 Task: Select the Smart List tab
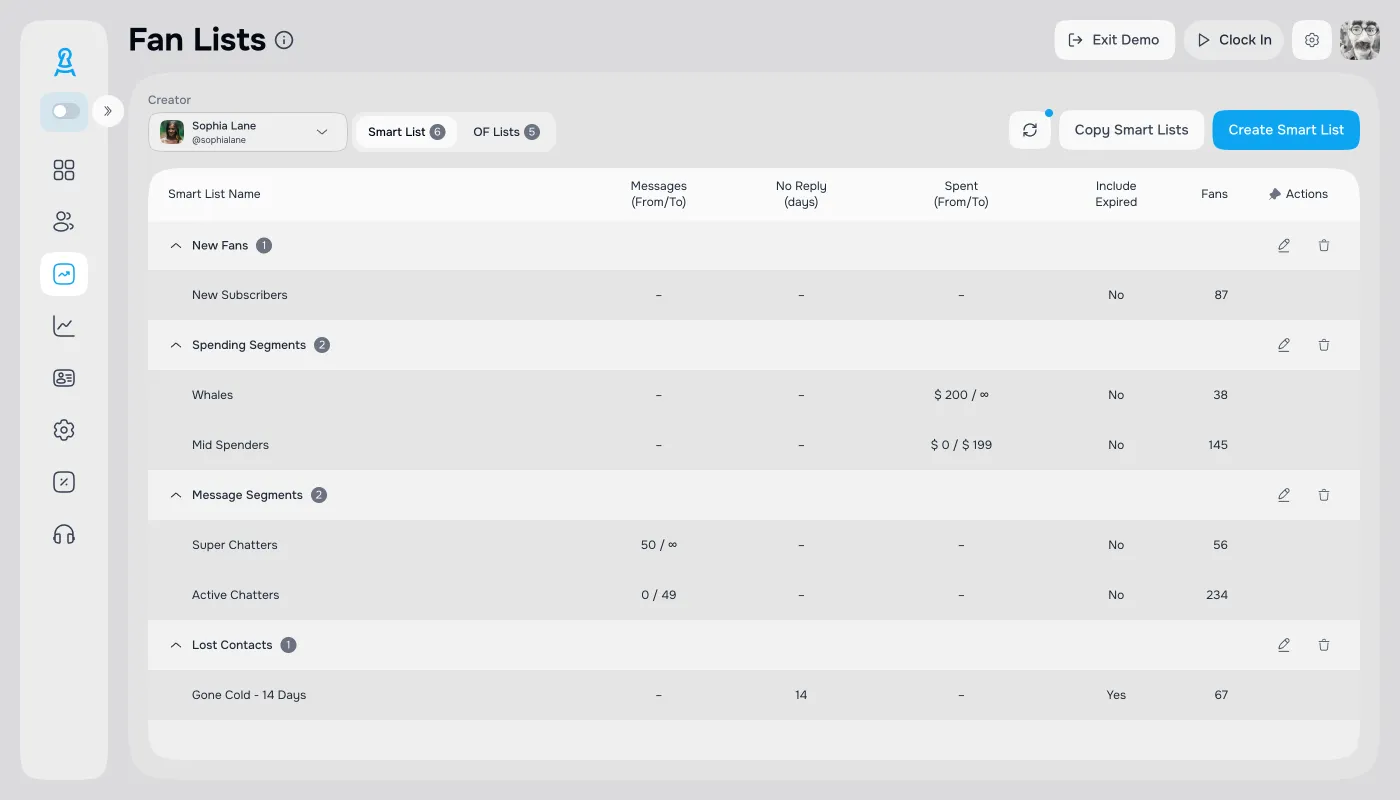(406, 132)
